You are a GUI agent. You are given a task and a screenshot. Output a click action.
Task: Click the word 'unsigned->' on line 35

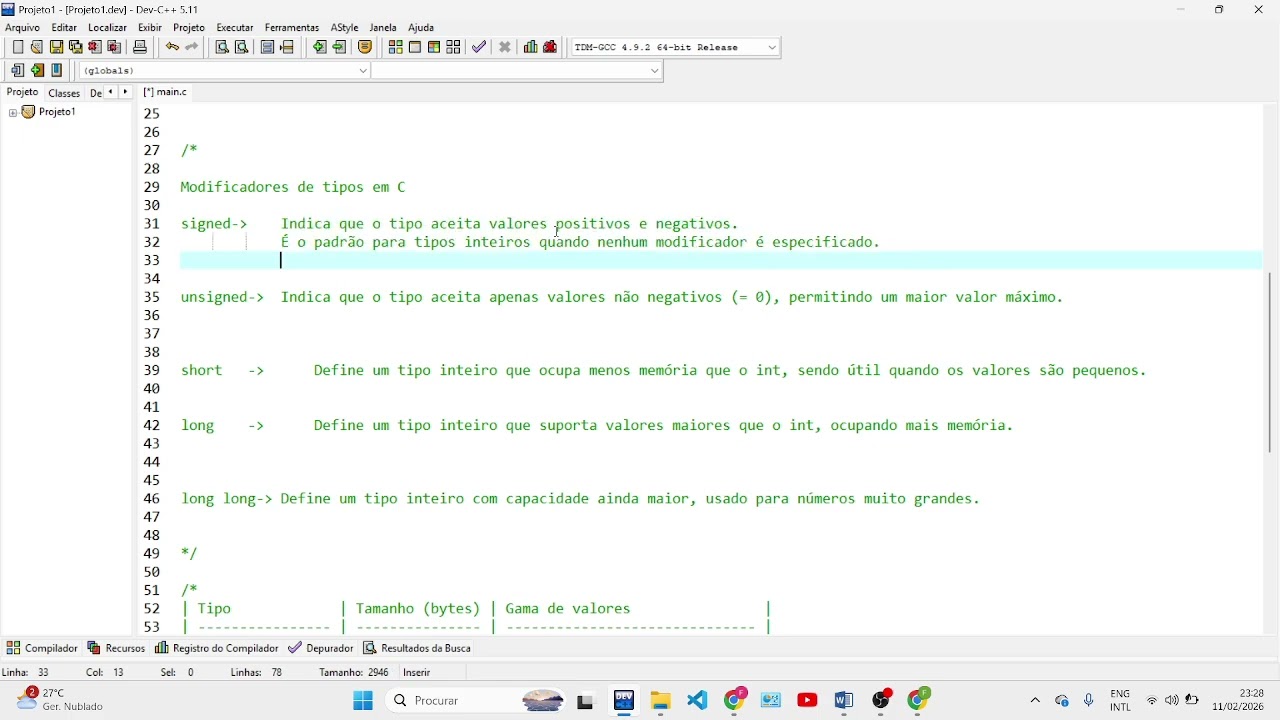click(x=222, y=297)
